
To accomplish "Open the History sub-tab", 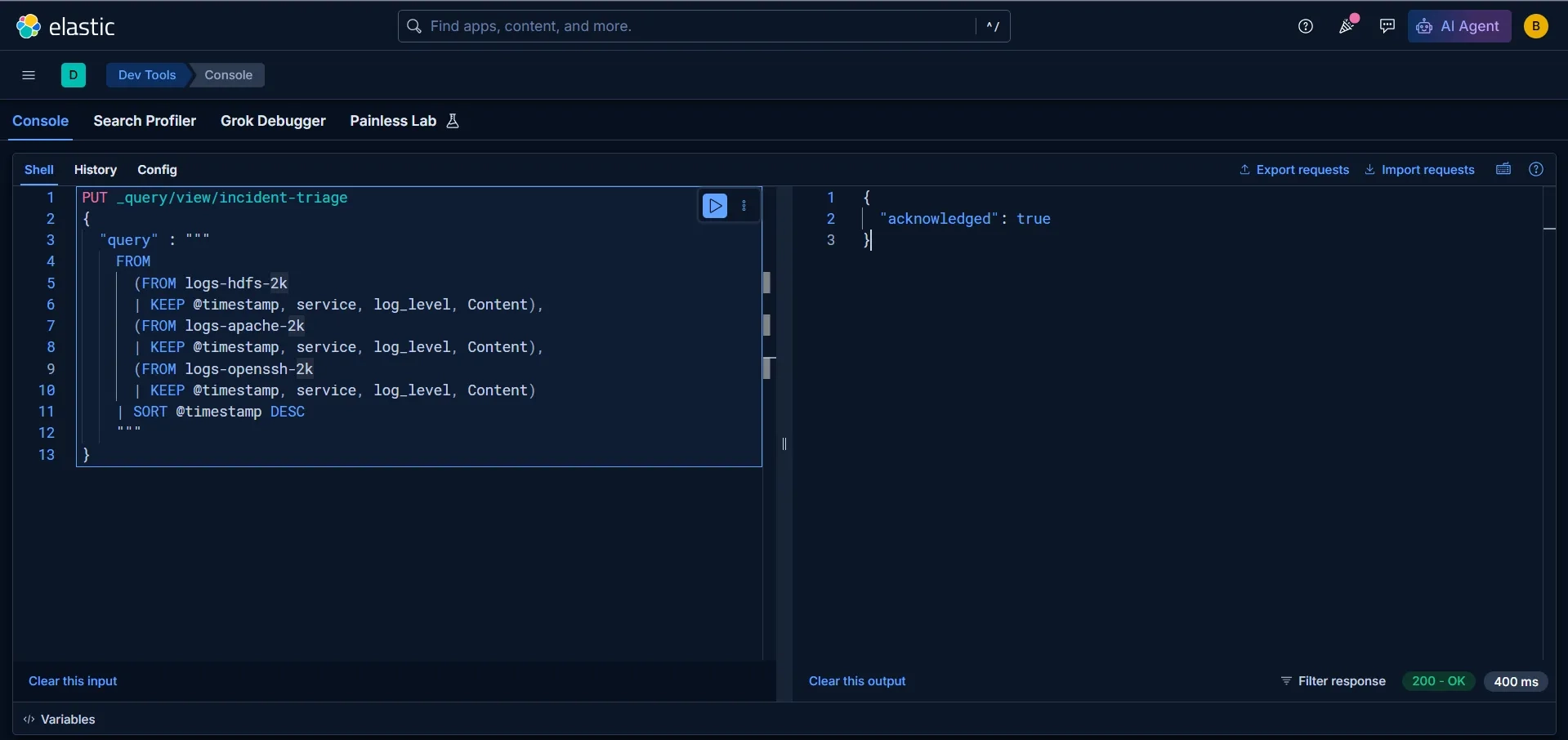I will 96,170.
